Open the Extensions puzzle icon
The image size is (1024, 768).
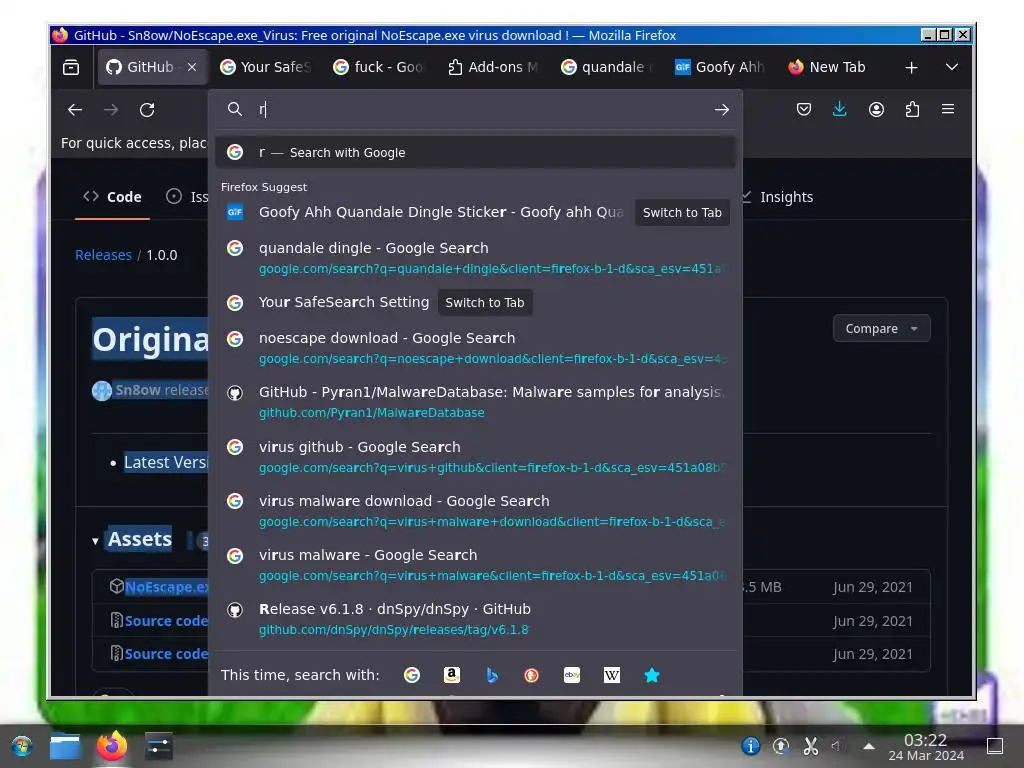(x=912, y=109)
